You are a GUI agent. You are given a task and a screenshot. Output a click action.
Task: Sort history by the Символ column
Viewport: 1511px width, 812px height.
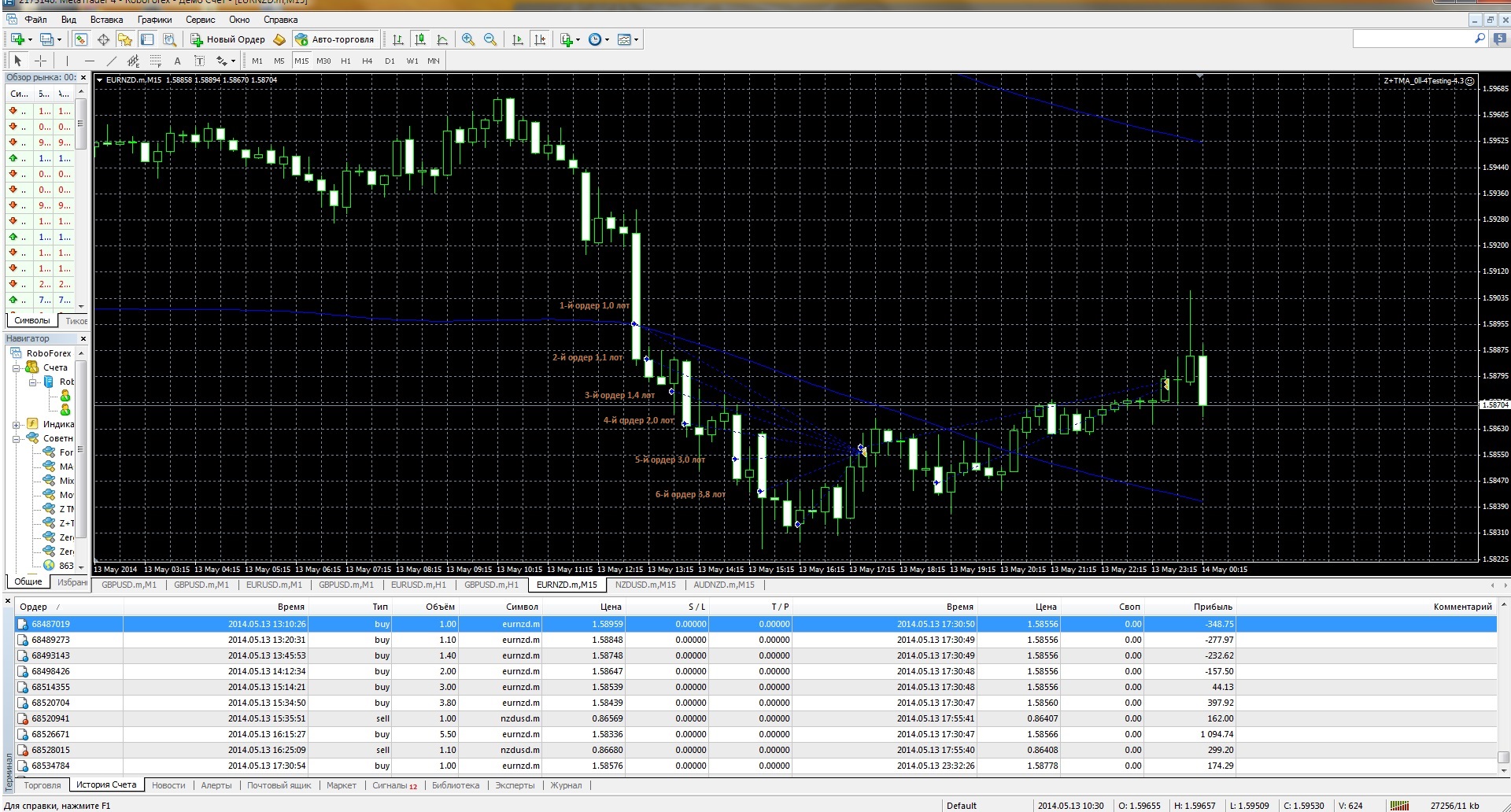point(501,607)
